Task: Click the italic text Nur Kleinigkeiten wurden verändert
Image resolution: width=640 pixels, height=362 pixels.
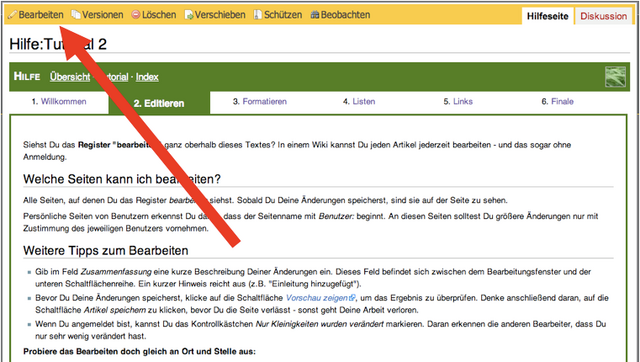Action: [319, 324]
